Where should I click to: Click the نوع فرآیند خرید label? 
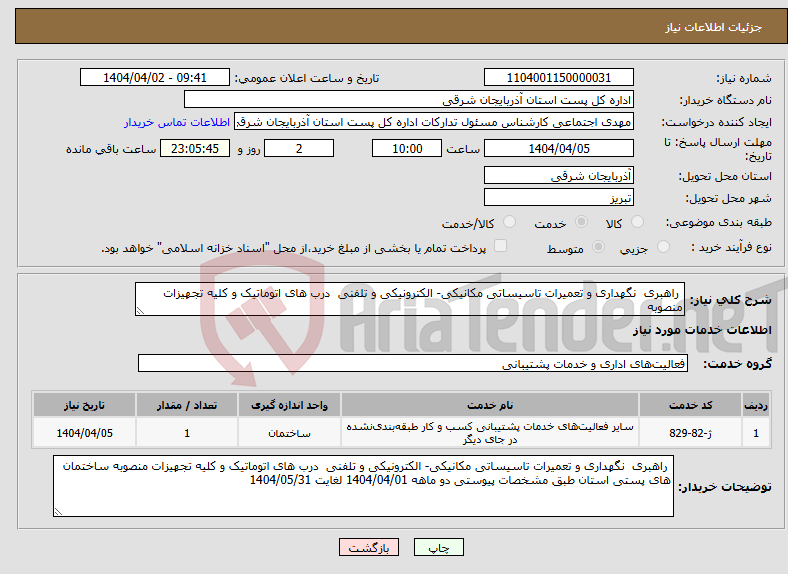(732, 247)
